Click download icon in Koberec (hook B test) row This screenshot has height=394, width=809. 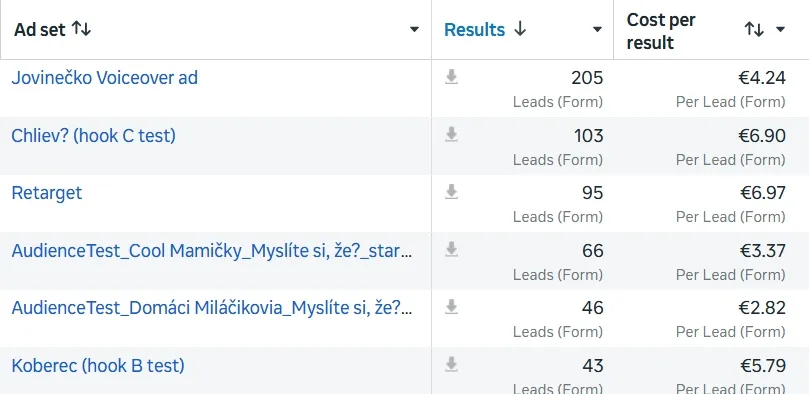click(x=451, y=365)
